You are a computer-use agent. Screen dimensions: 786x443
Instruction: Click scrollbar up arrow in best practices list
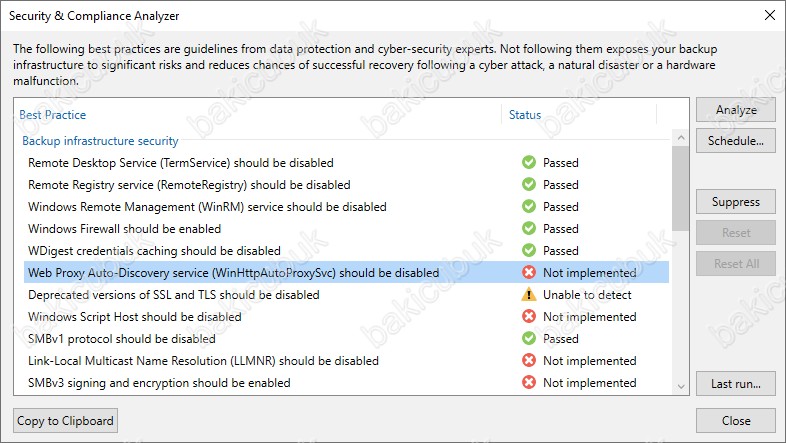pyautogui.click(x=681, y=137)
